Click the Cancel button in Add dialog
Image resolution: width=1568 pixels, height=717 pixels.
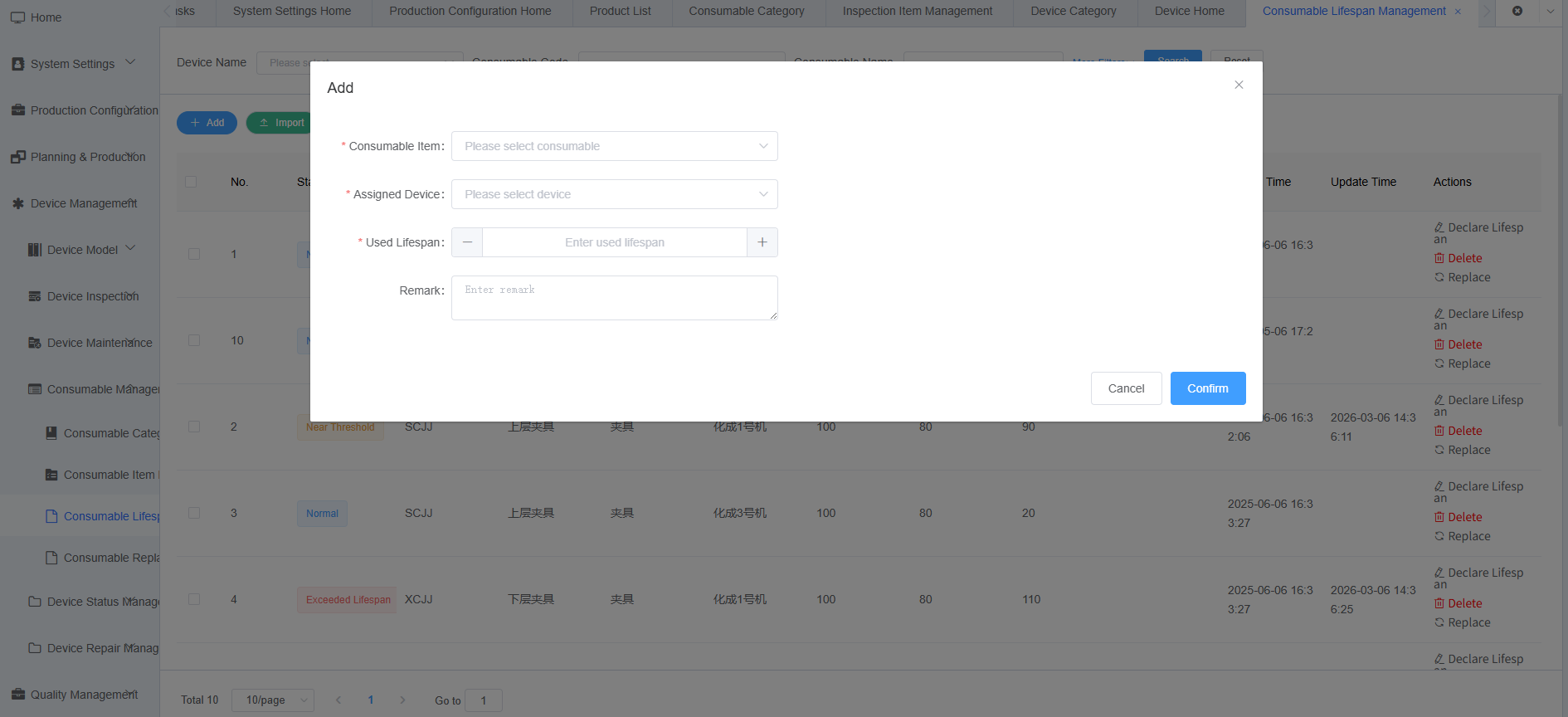pyautogui.click(x=1127, y=388)
